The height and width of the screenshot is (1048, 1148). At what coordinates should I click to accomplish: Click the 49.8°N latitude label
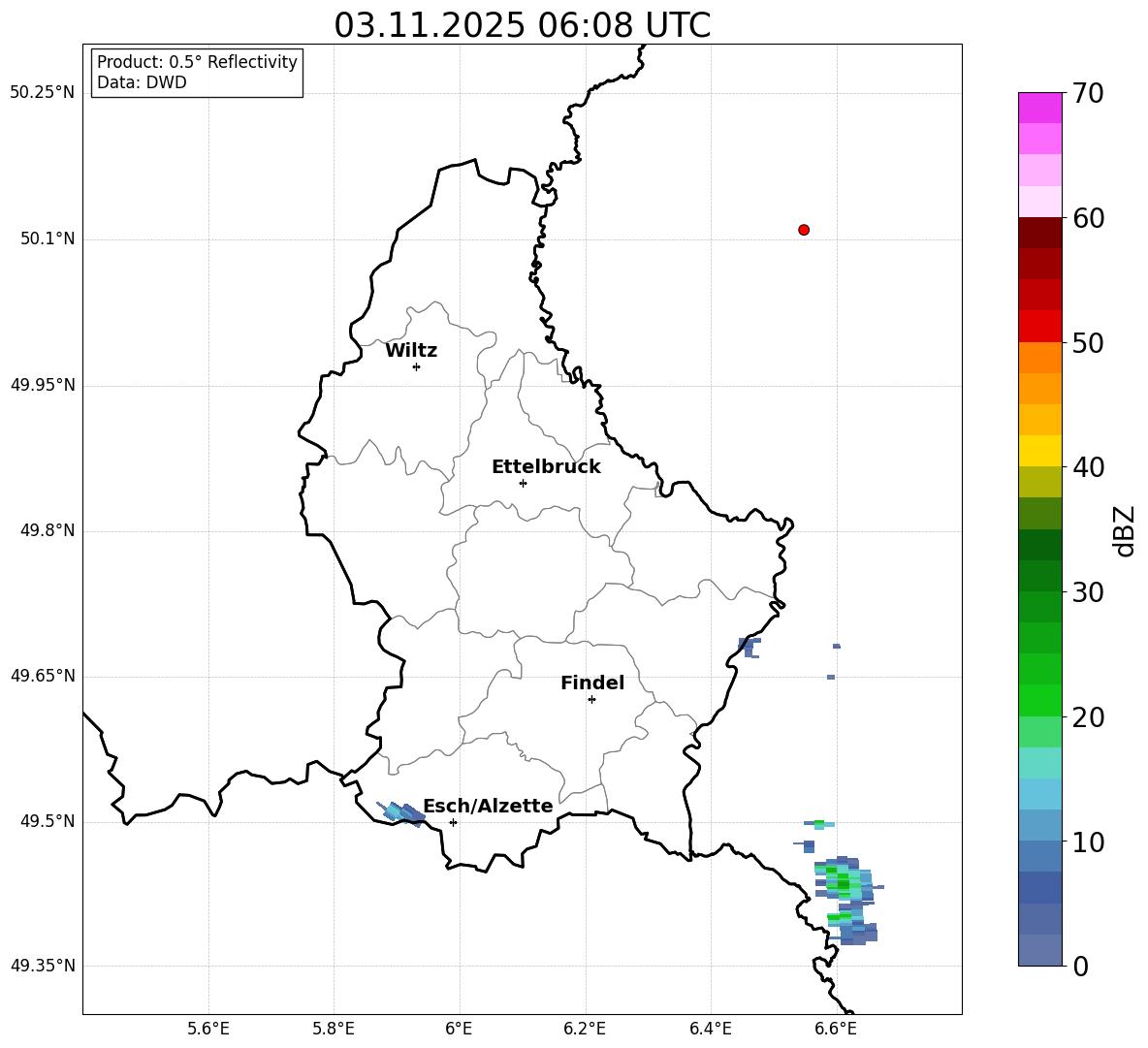(48, 530)
